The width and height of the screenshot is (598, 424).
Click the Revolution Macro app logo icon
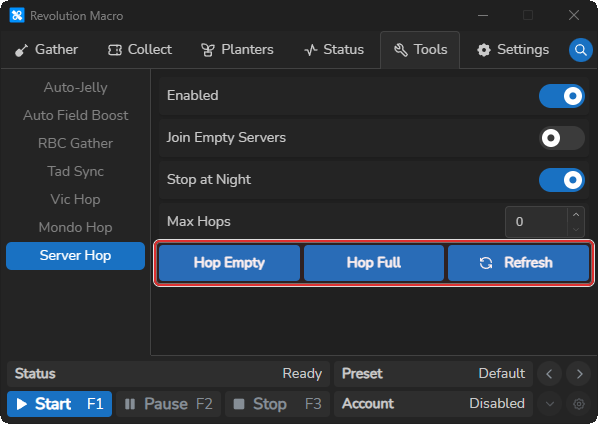[17, 16]
